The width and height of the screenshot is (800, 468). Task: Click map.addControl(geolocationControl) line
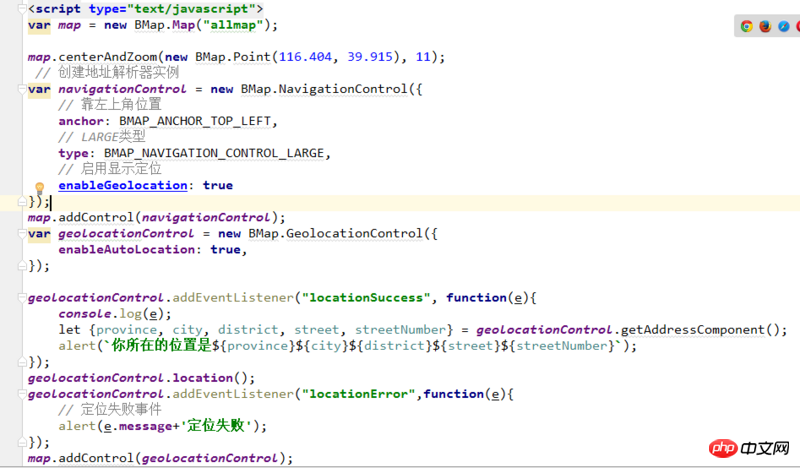coord(160,458)
